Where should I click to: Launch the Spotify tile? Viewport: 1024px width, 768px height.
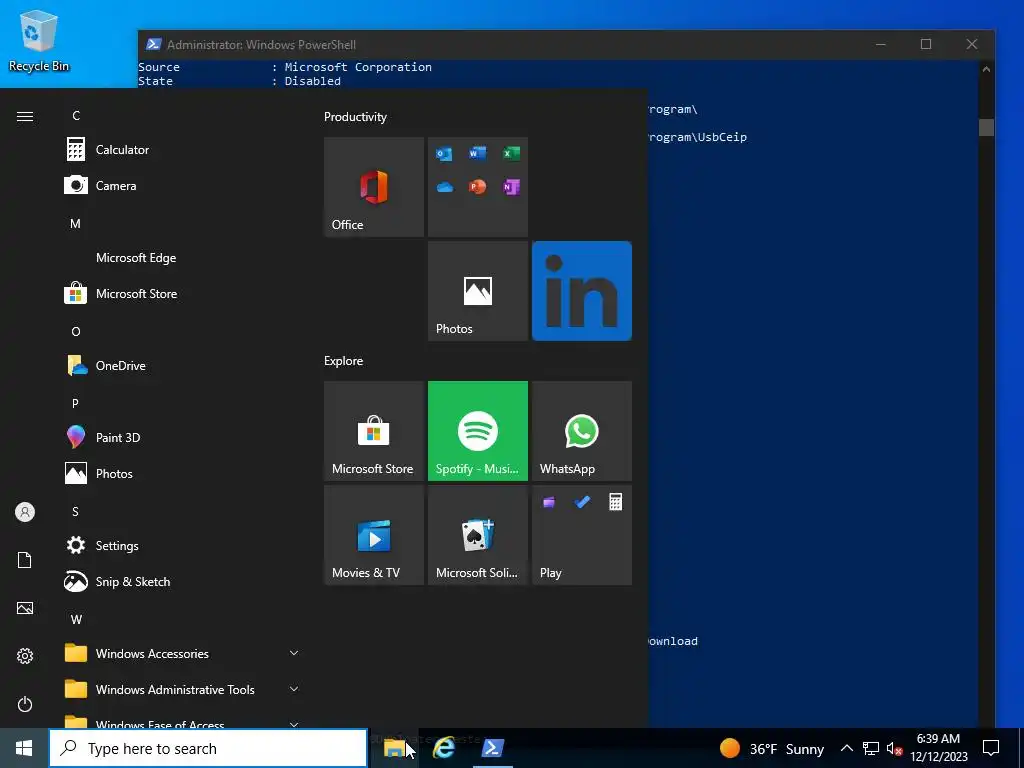tap(478, 431)
